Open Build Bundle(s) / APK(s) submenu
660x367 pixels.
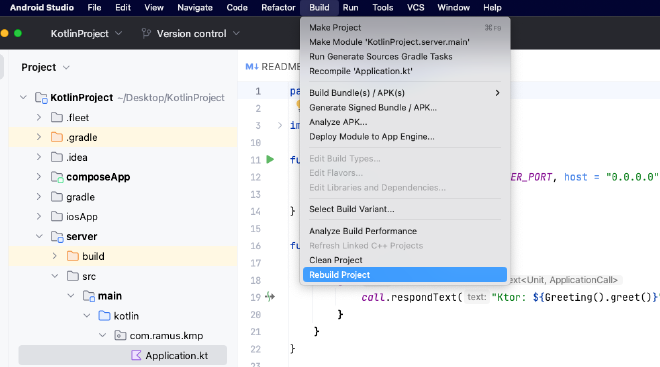pyautogui.click(x=405, y=93)
